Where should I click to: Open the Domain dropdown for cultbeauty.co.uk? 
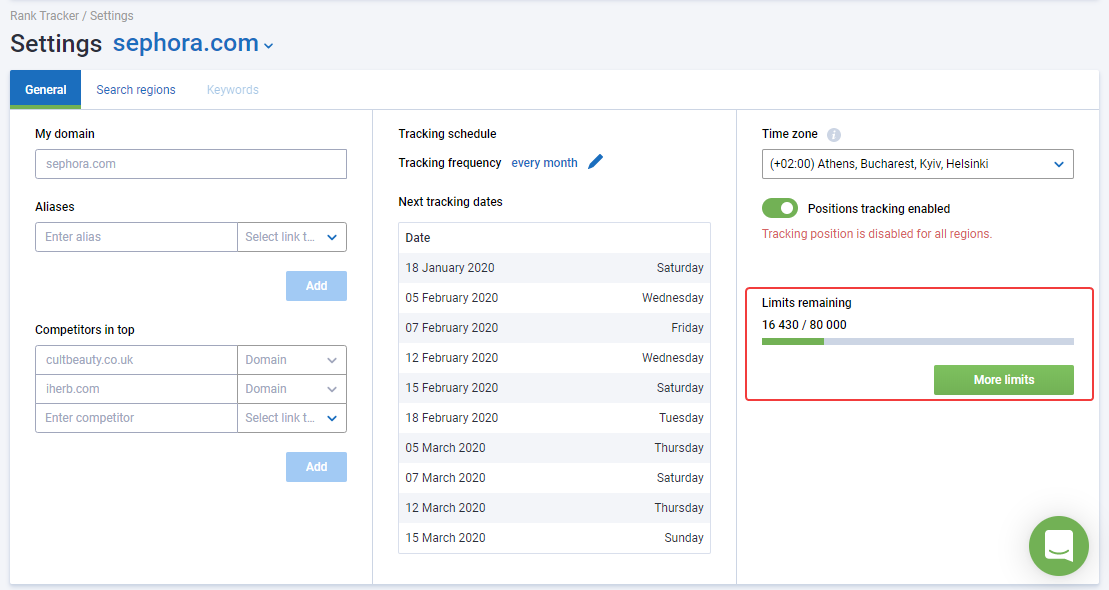click(291, 360)
